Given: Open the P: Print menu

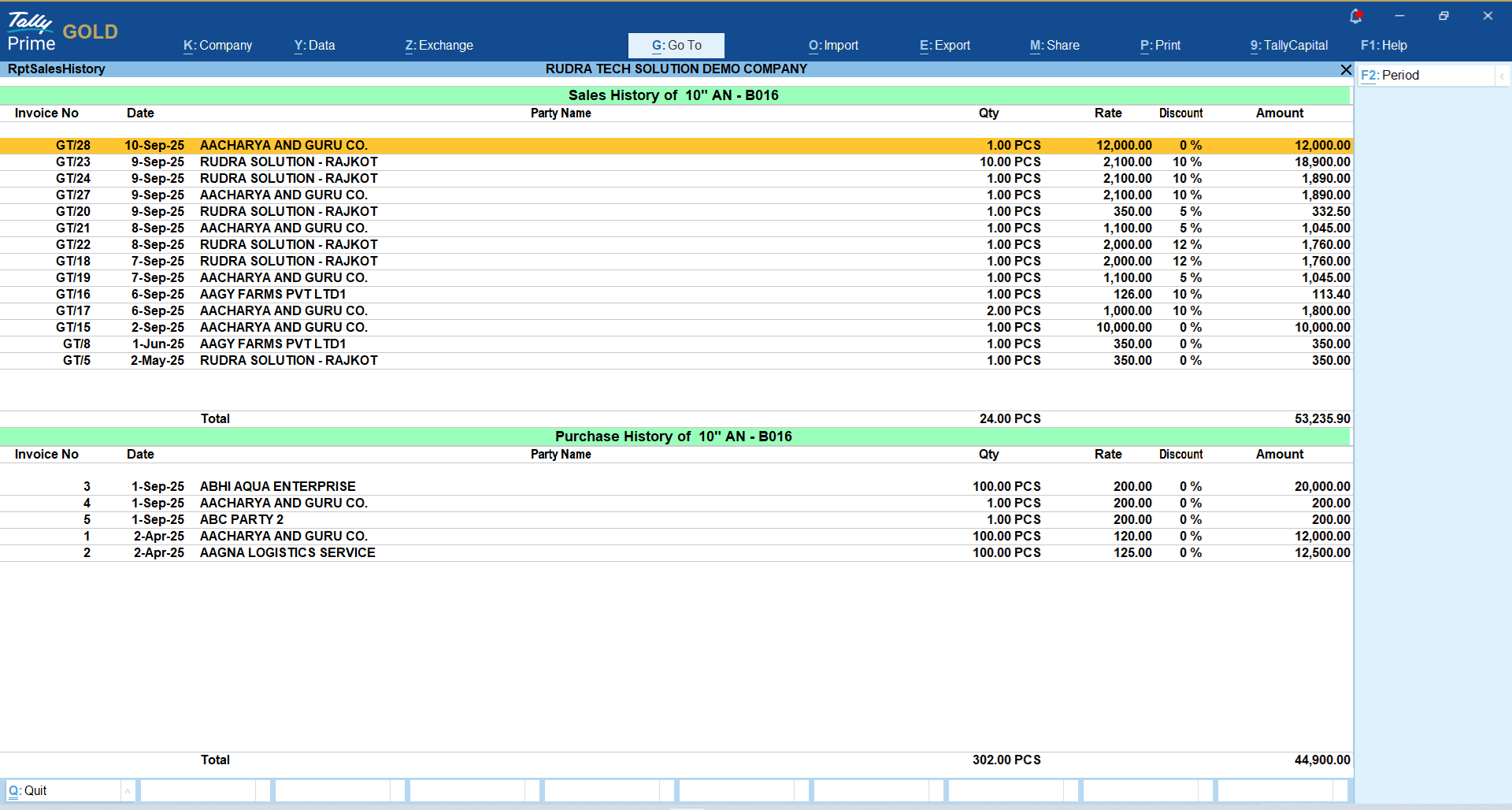Looking at the screenshot, I should (1160, 46).
